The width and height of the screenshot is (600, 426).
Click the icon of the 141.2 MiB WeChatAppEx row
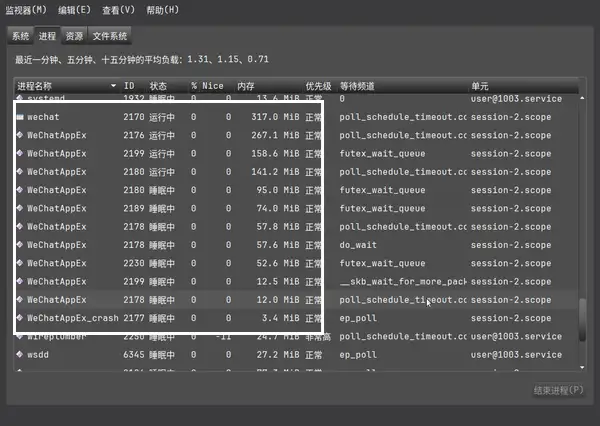[20, 171]
